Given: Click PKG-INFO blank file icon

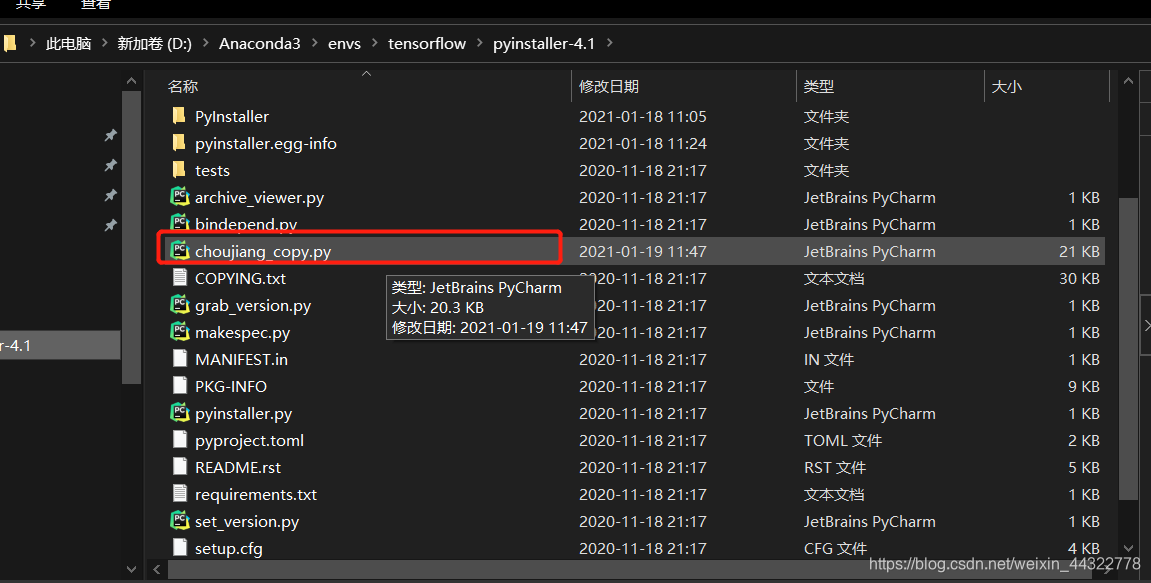Looking at the screenshot, I should pos(180,386).
